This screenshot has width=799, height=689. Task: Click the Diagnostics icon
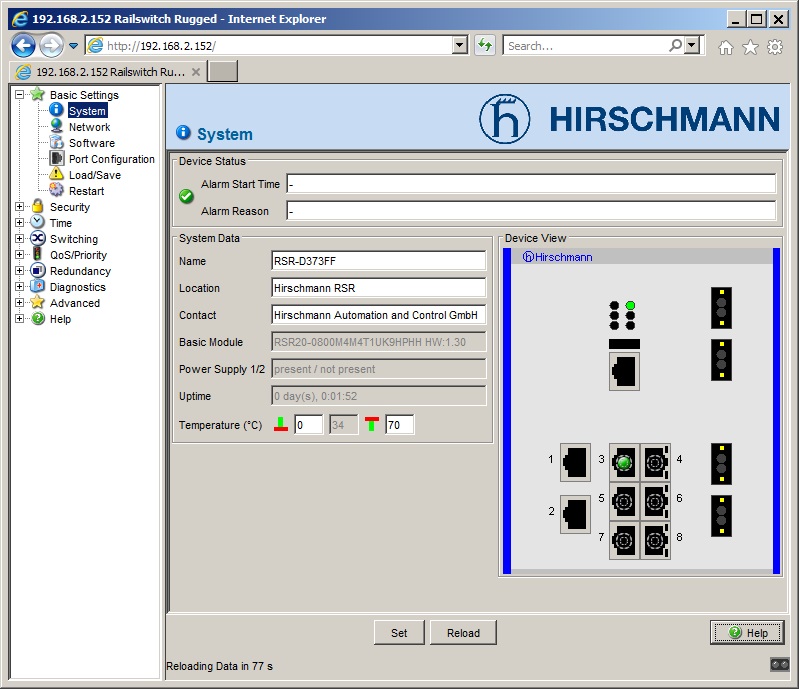pos(37,286)
